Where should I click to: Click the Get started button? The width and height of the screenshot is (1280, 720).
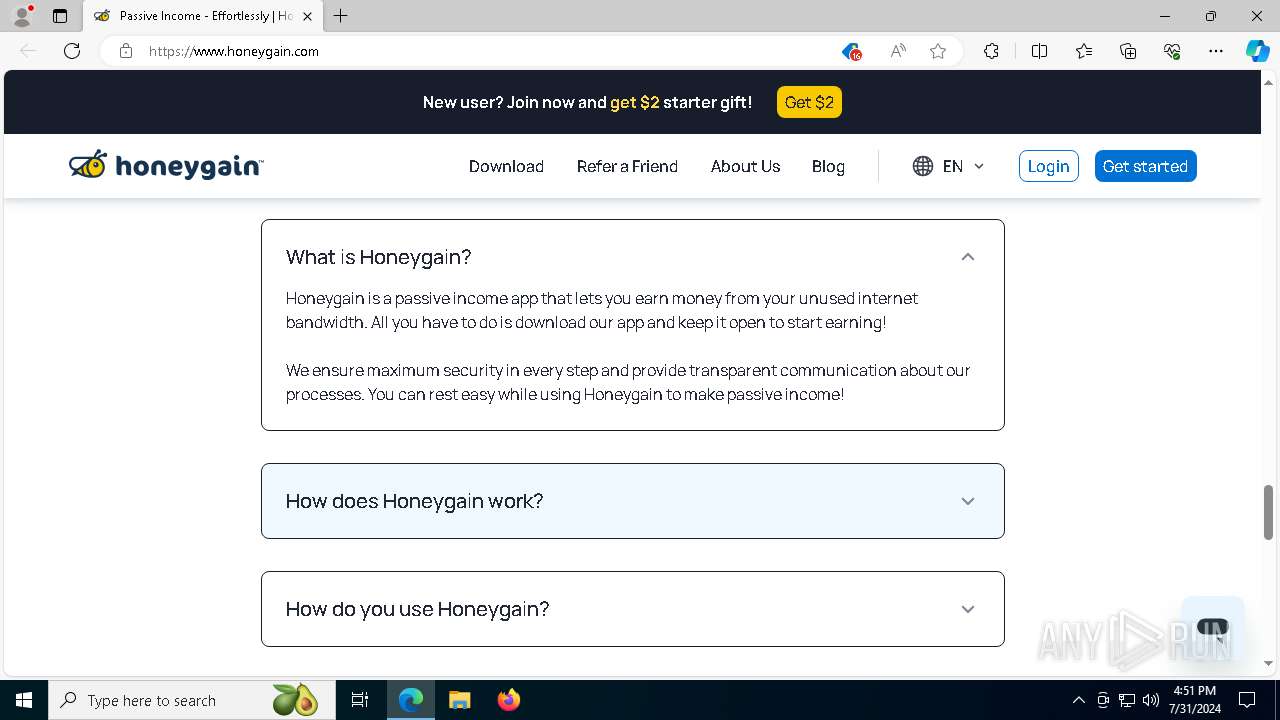pos(1145,166)
